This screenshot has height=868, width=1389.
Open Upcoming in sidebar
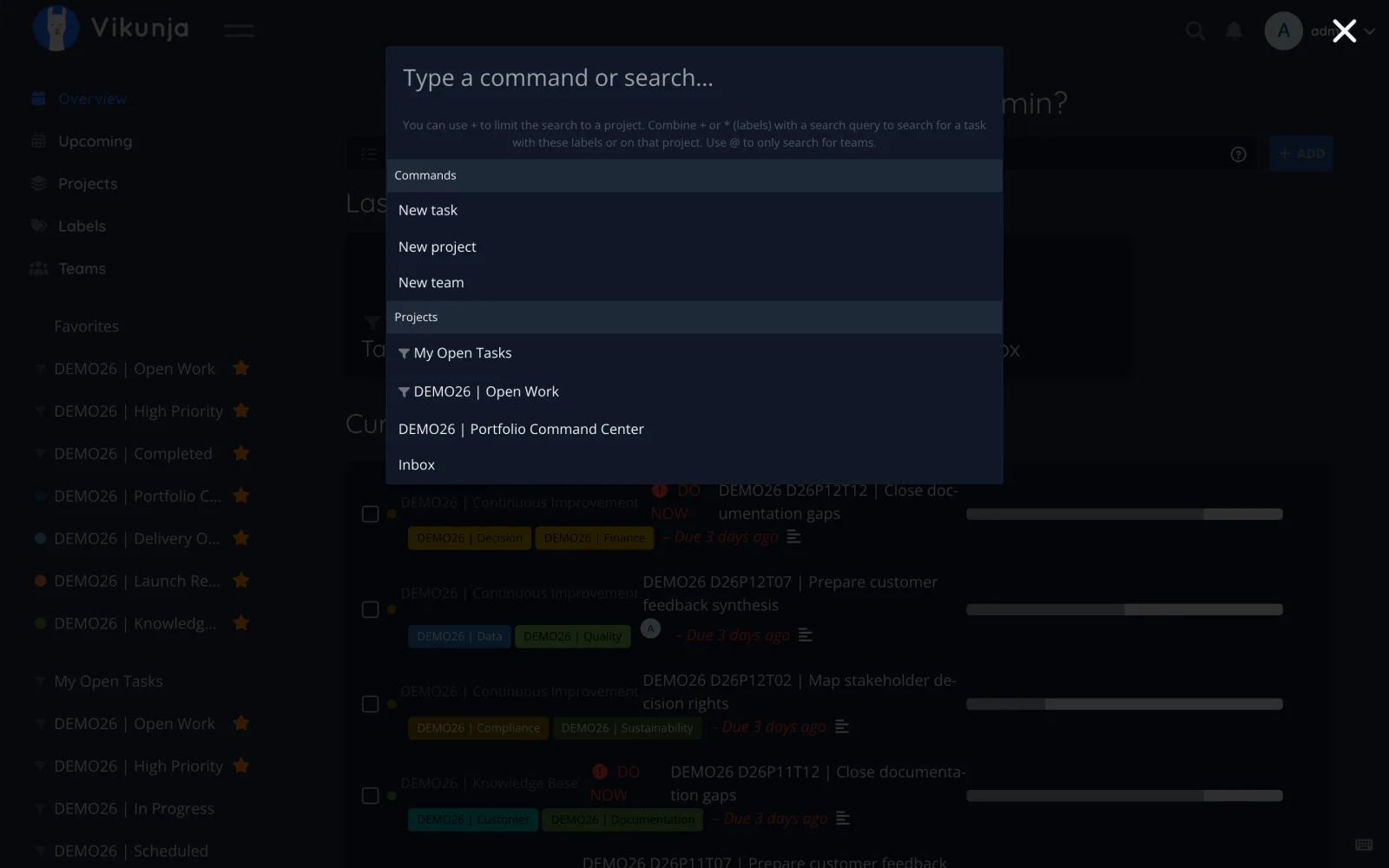[x=95, y=141]
